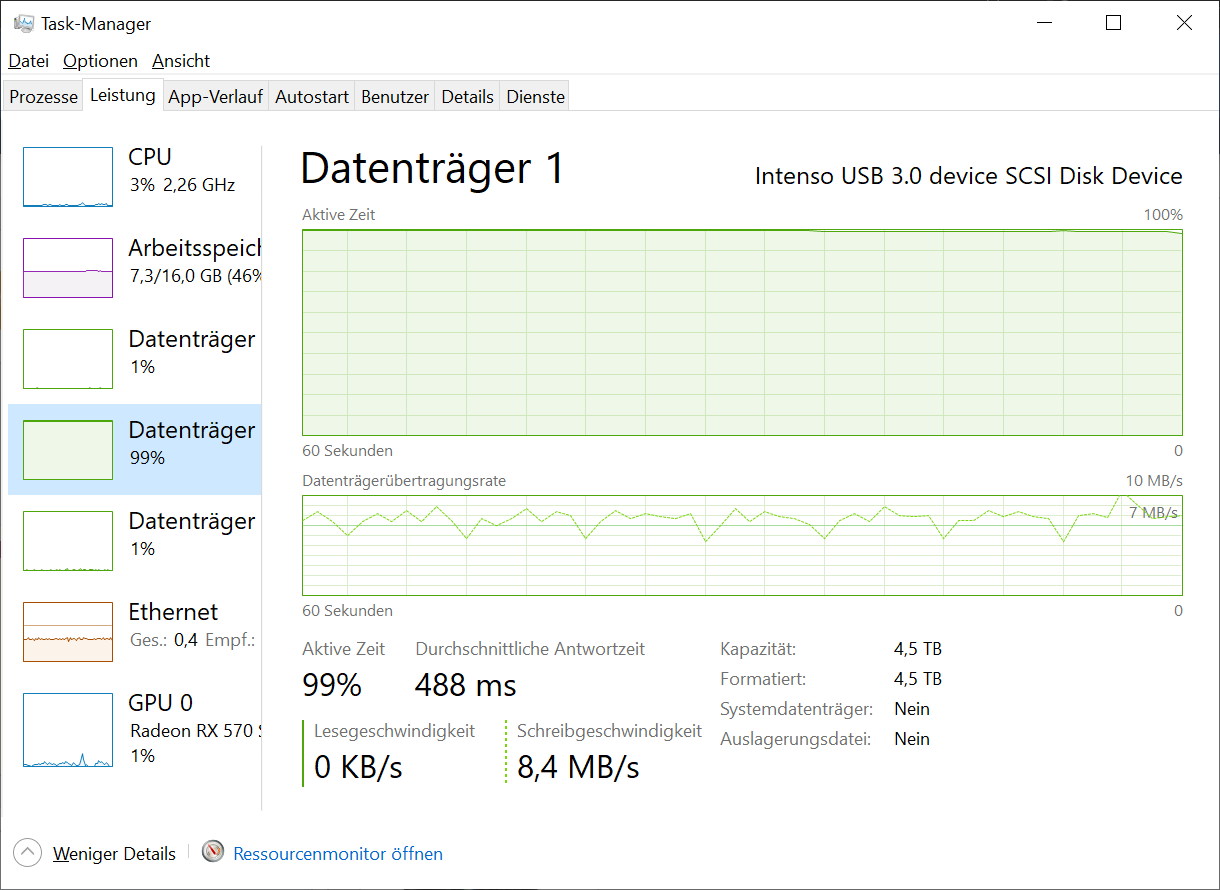
Task: Collapse view with Weniger Details arrow
Action: coord(28,853)
